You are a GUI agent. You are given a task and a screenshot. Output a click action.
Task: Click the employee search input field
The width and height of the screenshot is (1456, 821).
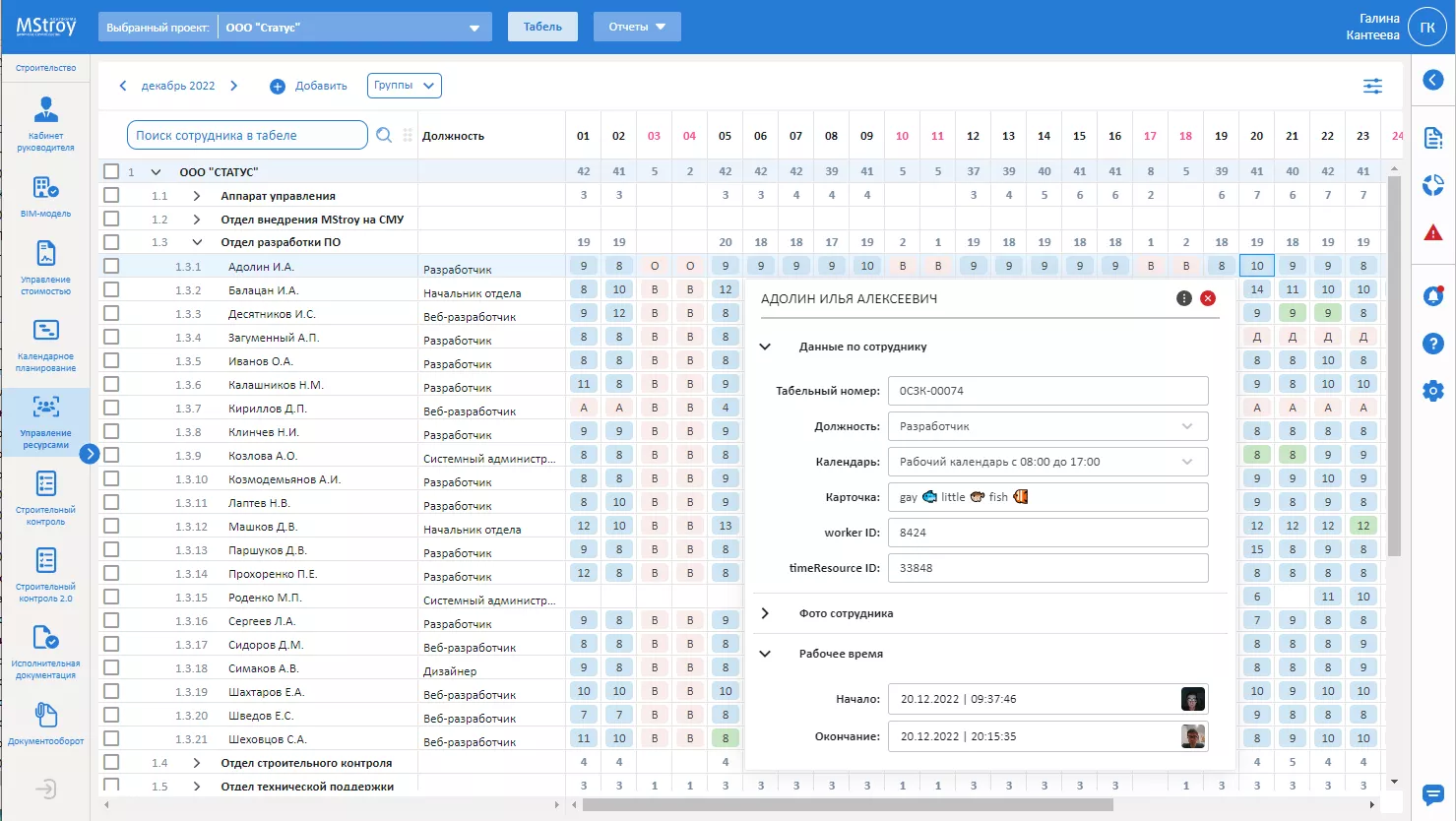click(246, 136)
